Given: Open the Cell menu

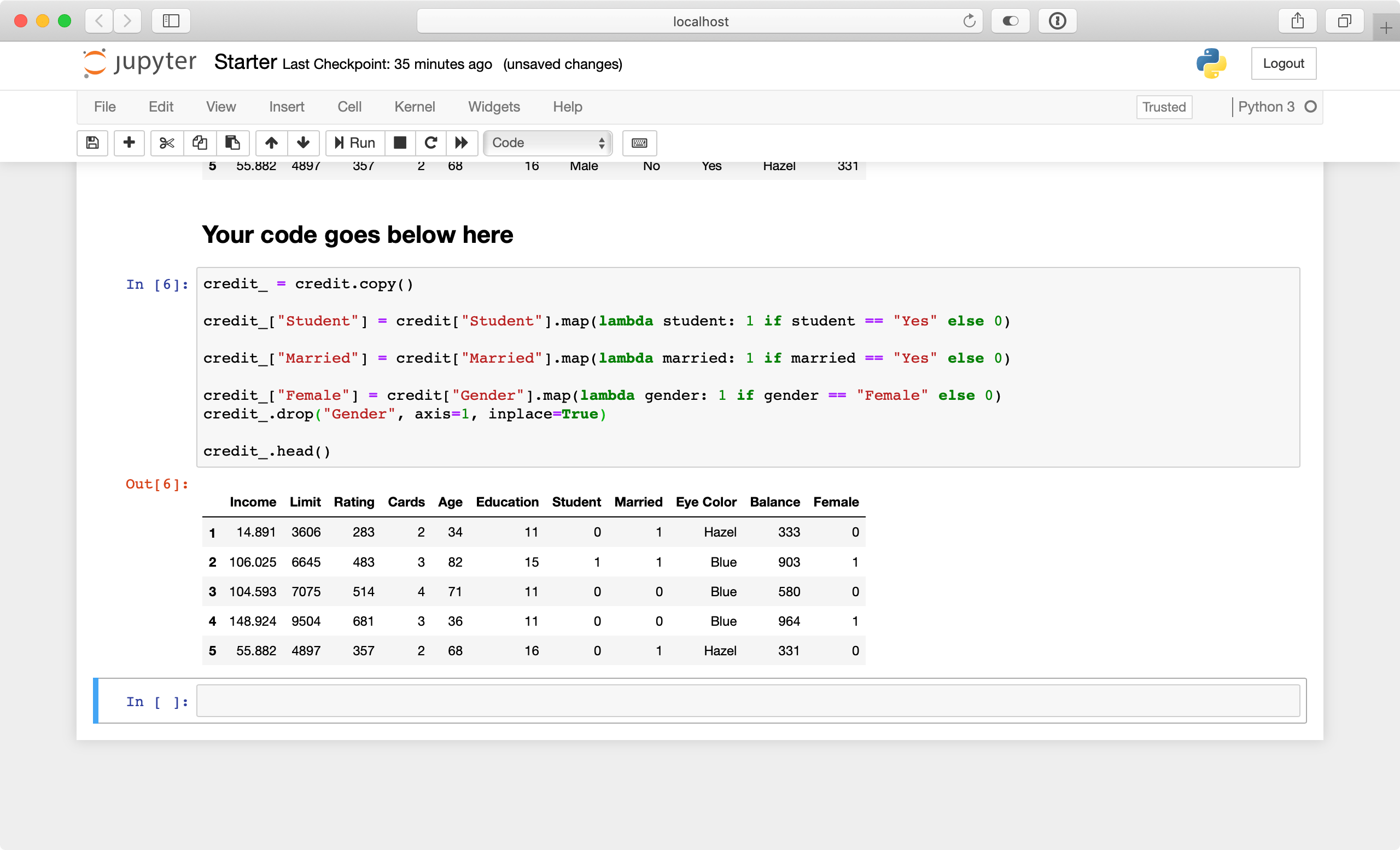Looking at the screenshot, I should tap(349, 107).
